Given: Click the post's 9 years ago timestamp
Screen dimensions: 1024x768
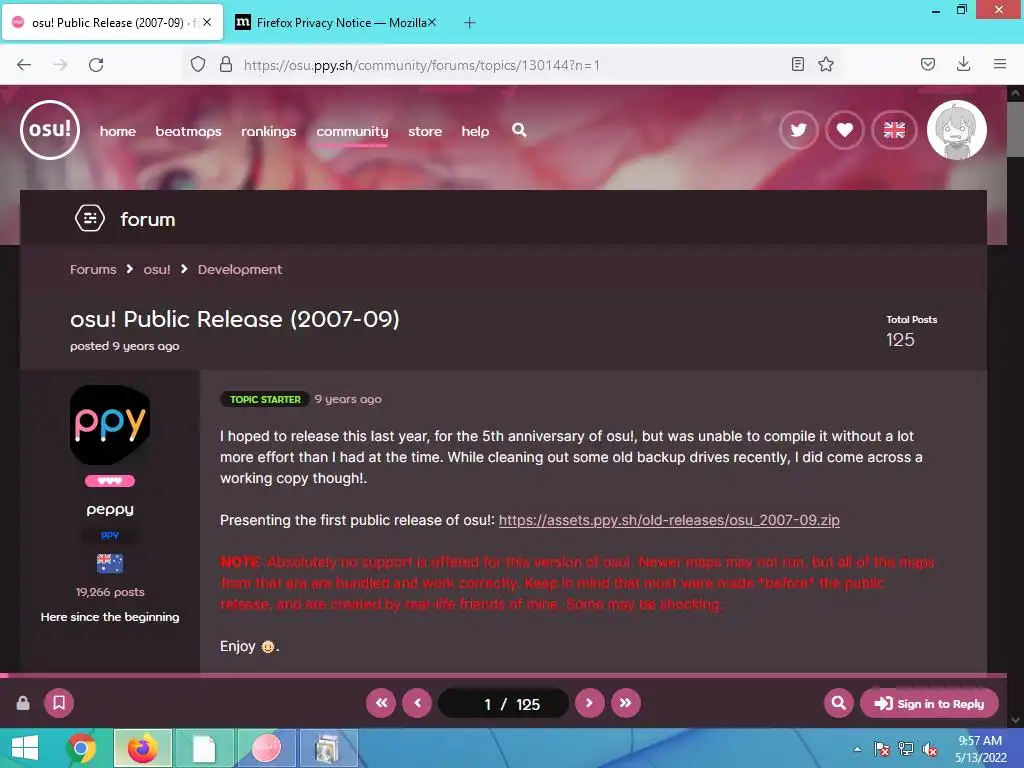Looking at the screenshot, I should [x=348, y=399].
